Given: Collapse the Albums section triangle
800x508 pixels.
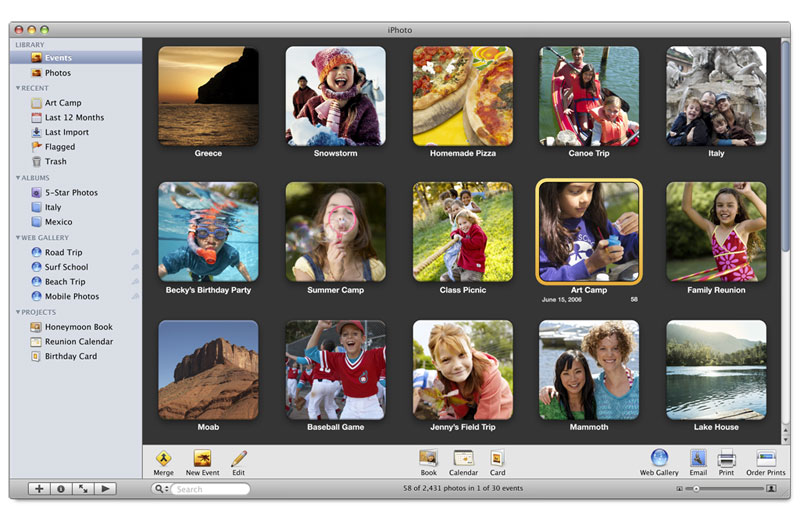Looking at the screenshot, I should click(18, 178).
